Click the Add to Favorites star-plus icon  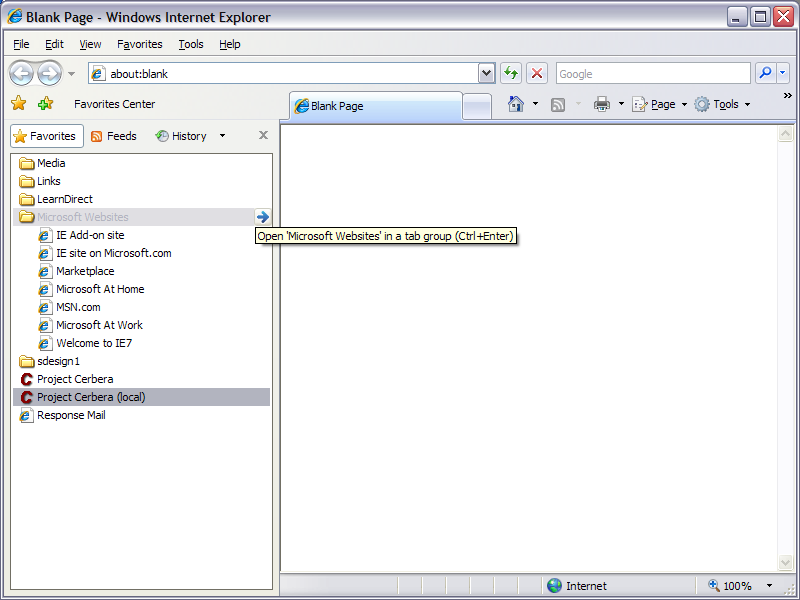pyautogui.click(x=45, y=104)
